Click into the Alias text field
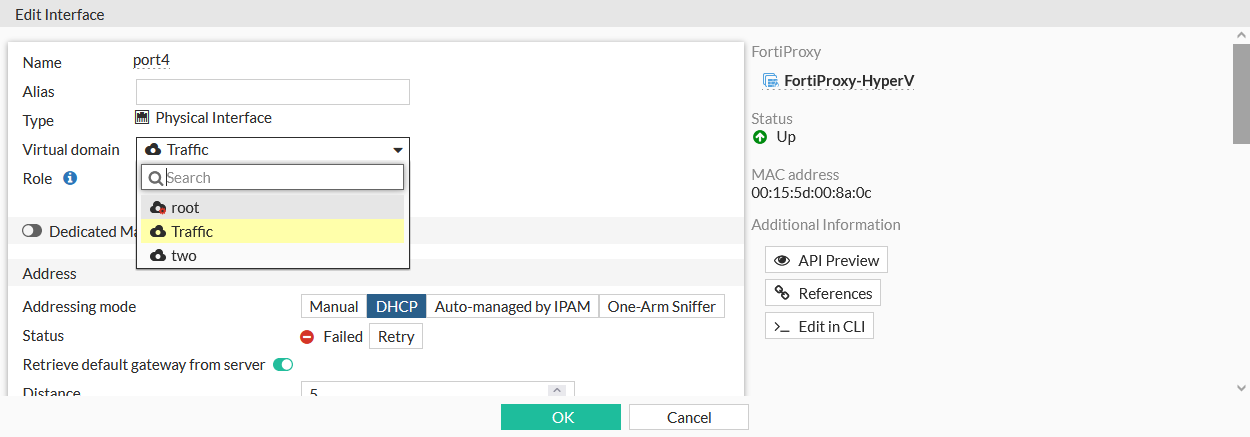 [x=273, y=92]
